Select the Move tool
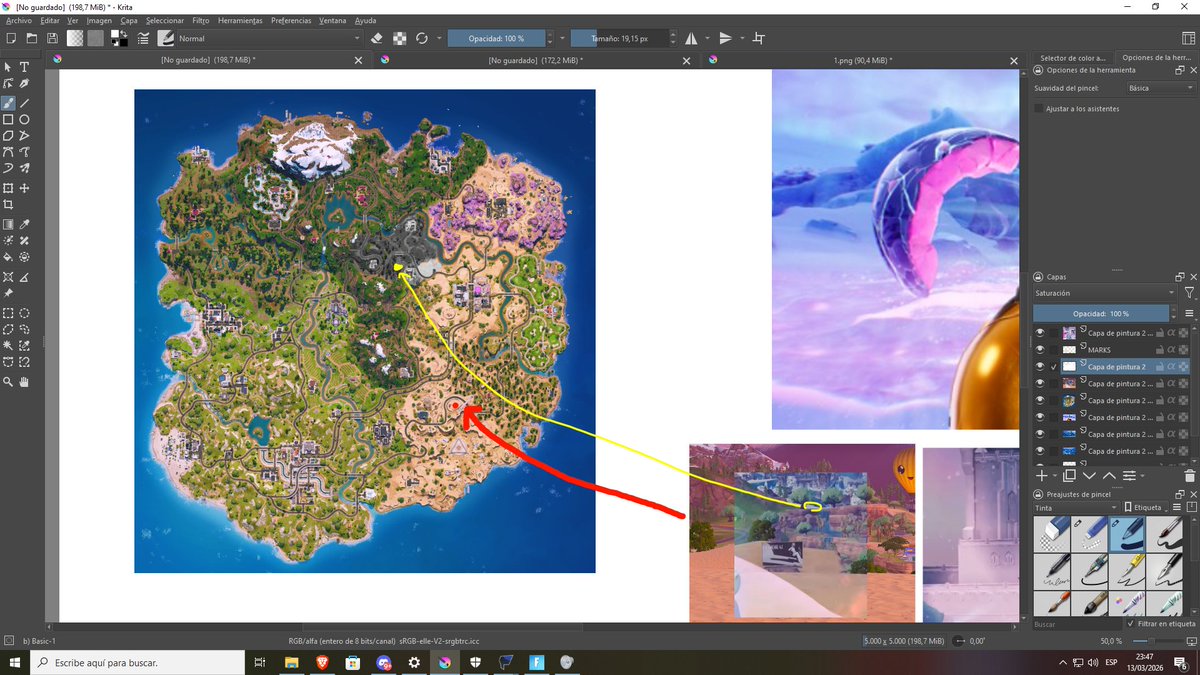The width and height of the screenshot is (1200, 675). (x=24, y=188)
